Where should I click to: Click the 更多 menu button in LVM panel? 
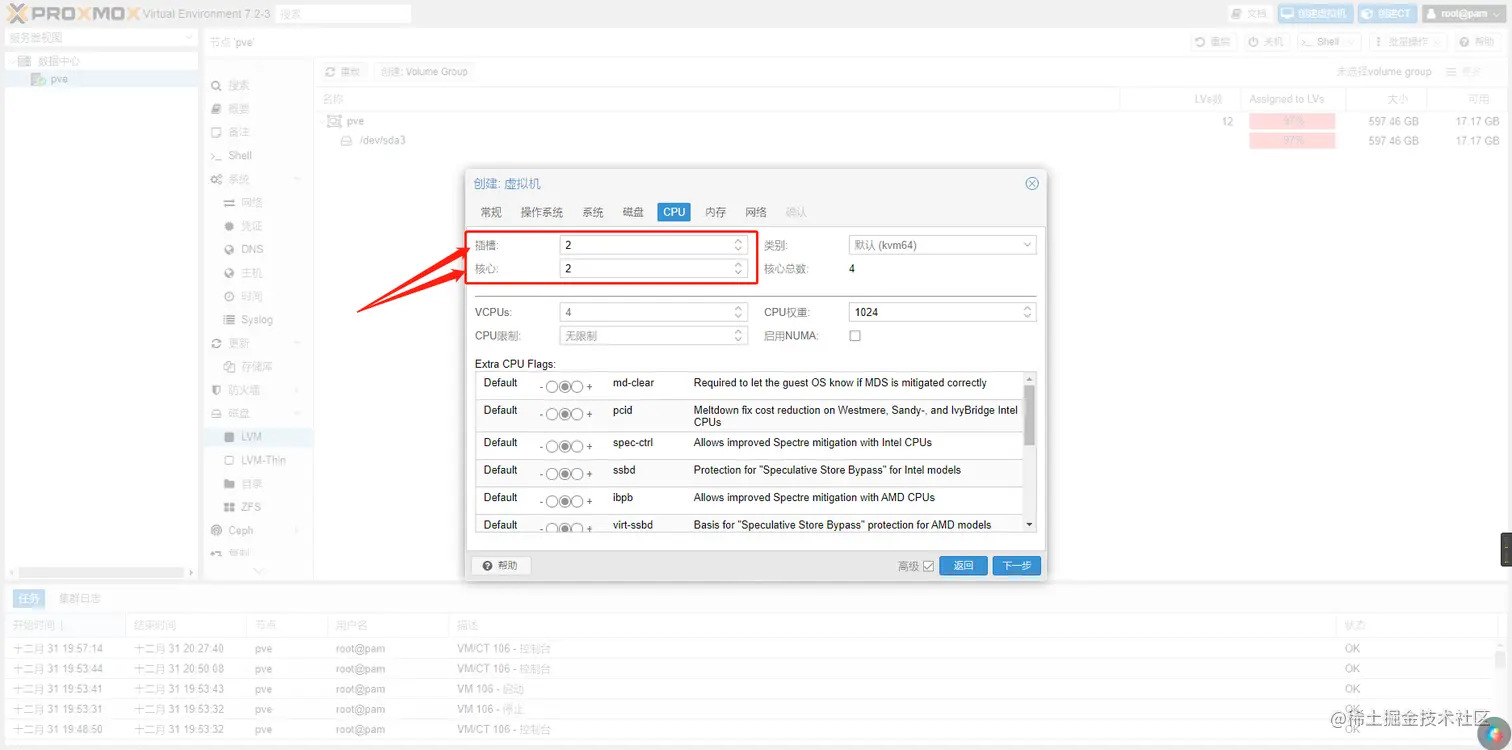[x=1464, y=72]
